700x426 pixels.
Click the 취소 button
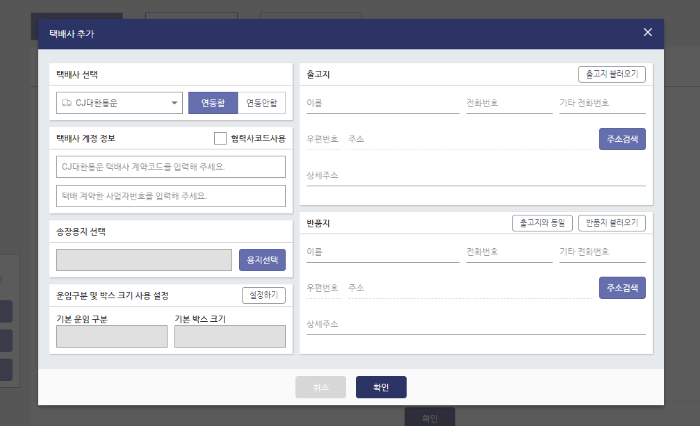(x=320, y=387)
